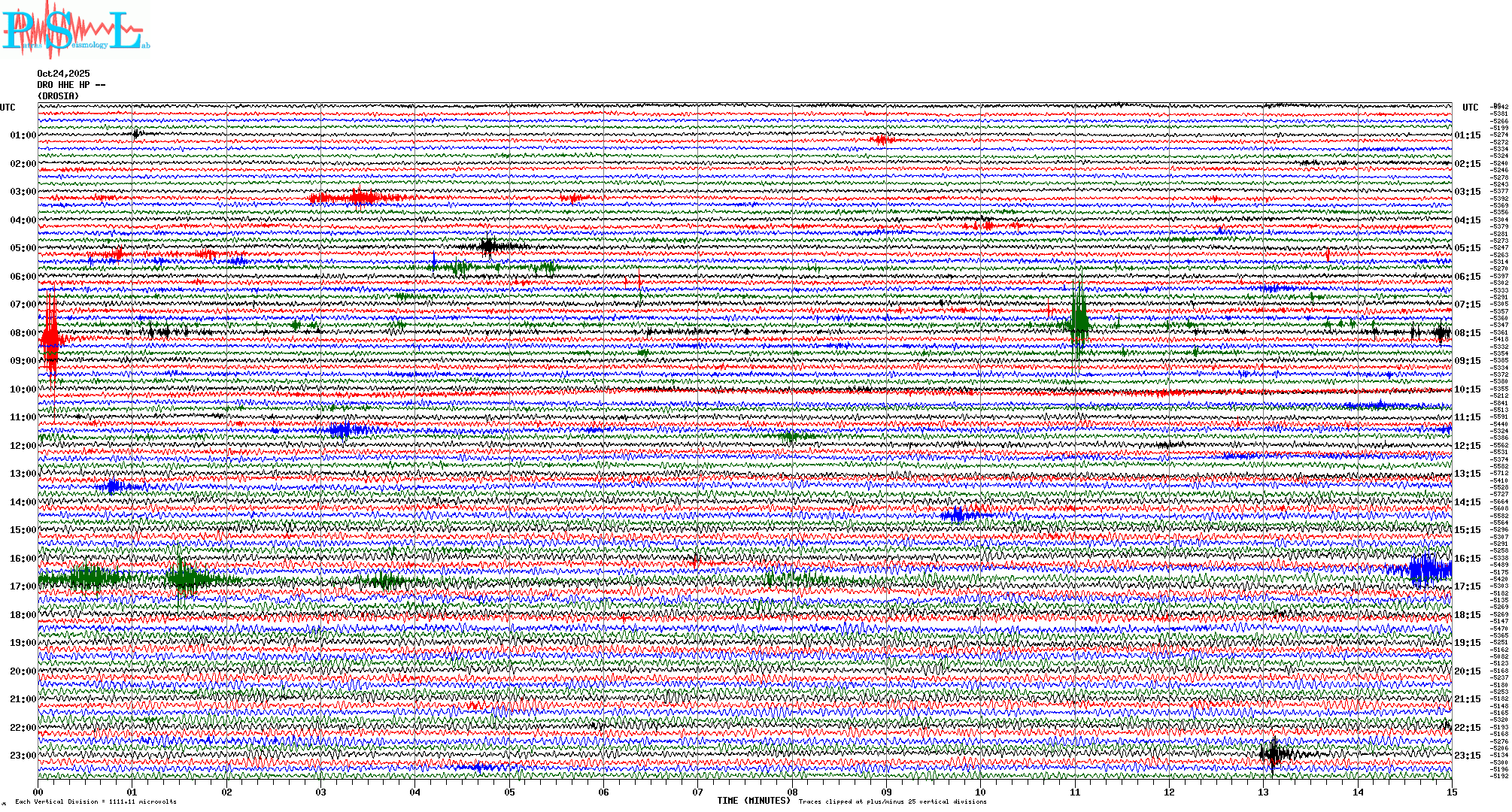Click the black burst on 05:00 trace
Screen dimensions: 1512x812
(489, 246)
